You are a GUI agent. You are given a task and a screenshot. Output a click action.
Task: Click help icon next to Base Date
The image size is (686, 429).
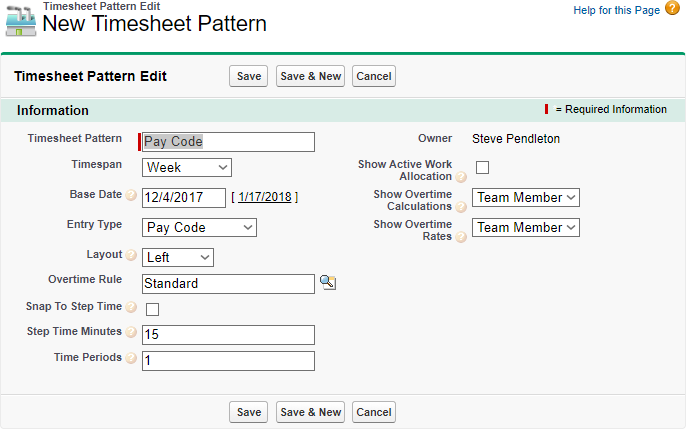tap(131, 195)
